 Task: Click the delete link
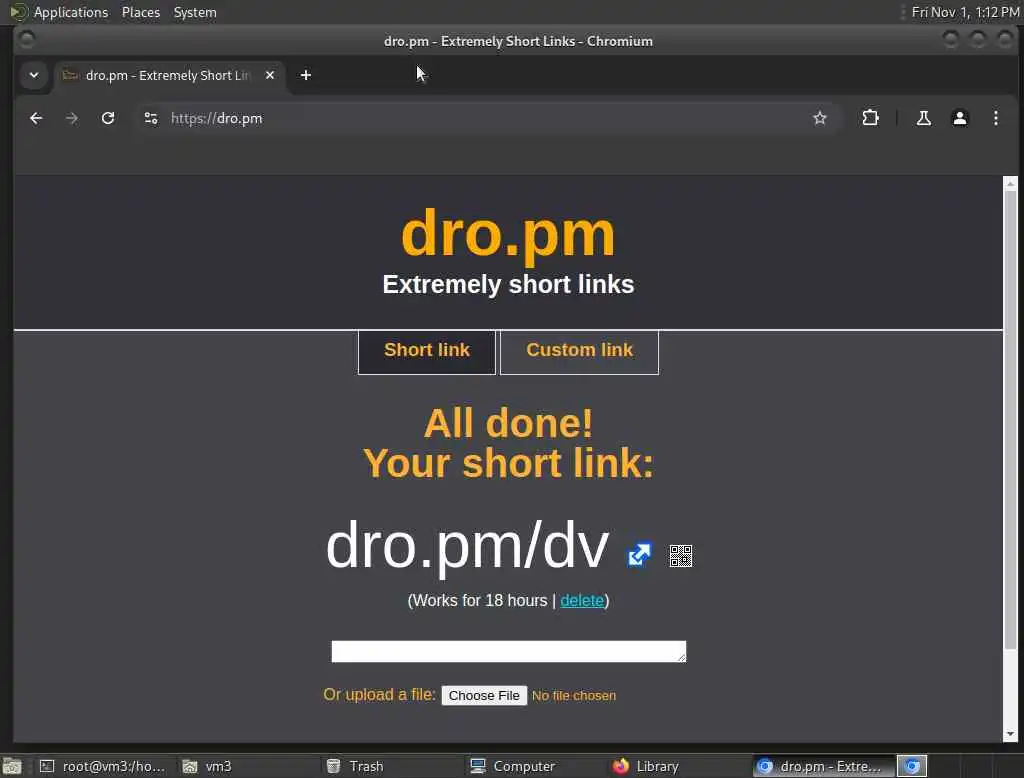(582, 600)
